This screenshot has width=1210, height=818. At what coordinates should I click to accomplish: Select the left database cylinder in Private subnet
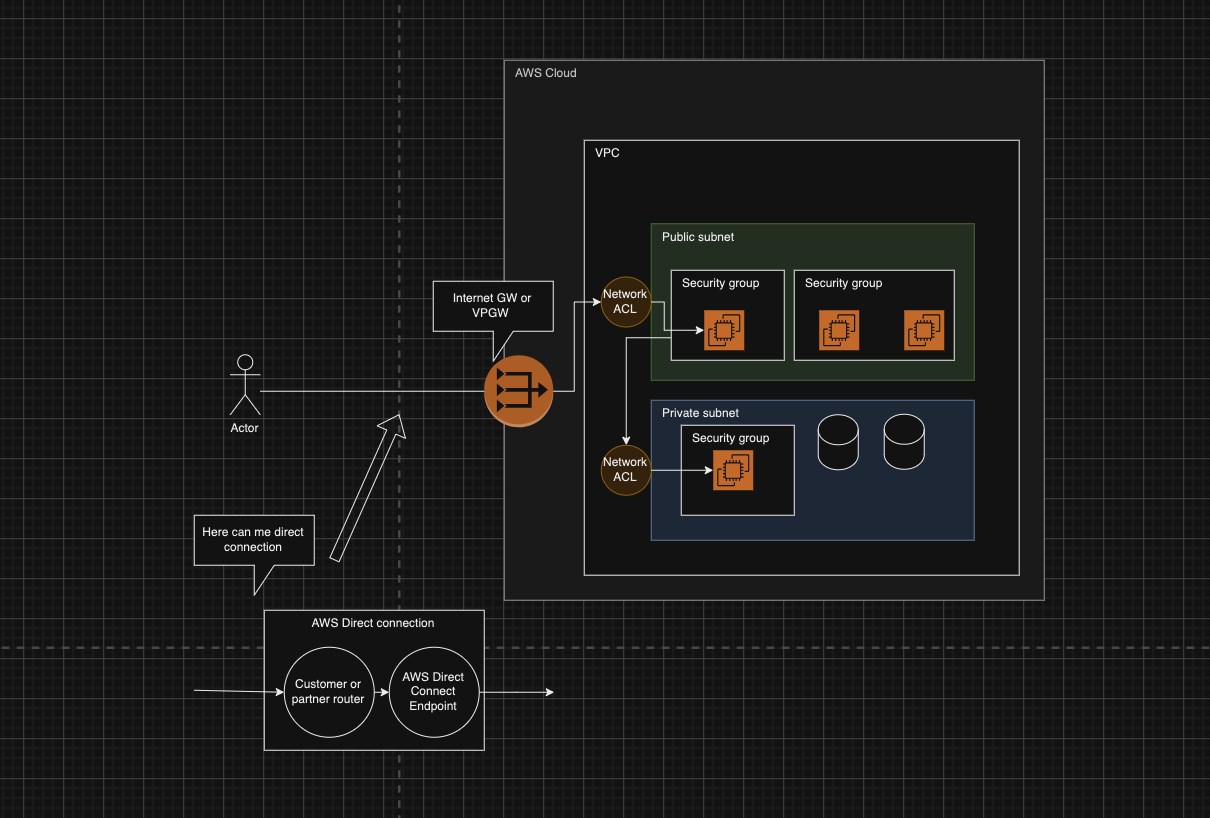838,442
